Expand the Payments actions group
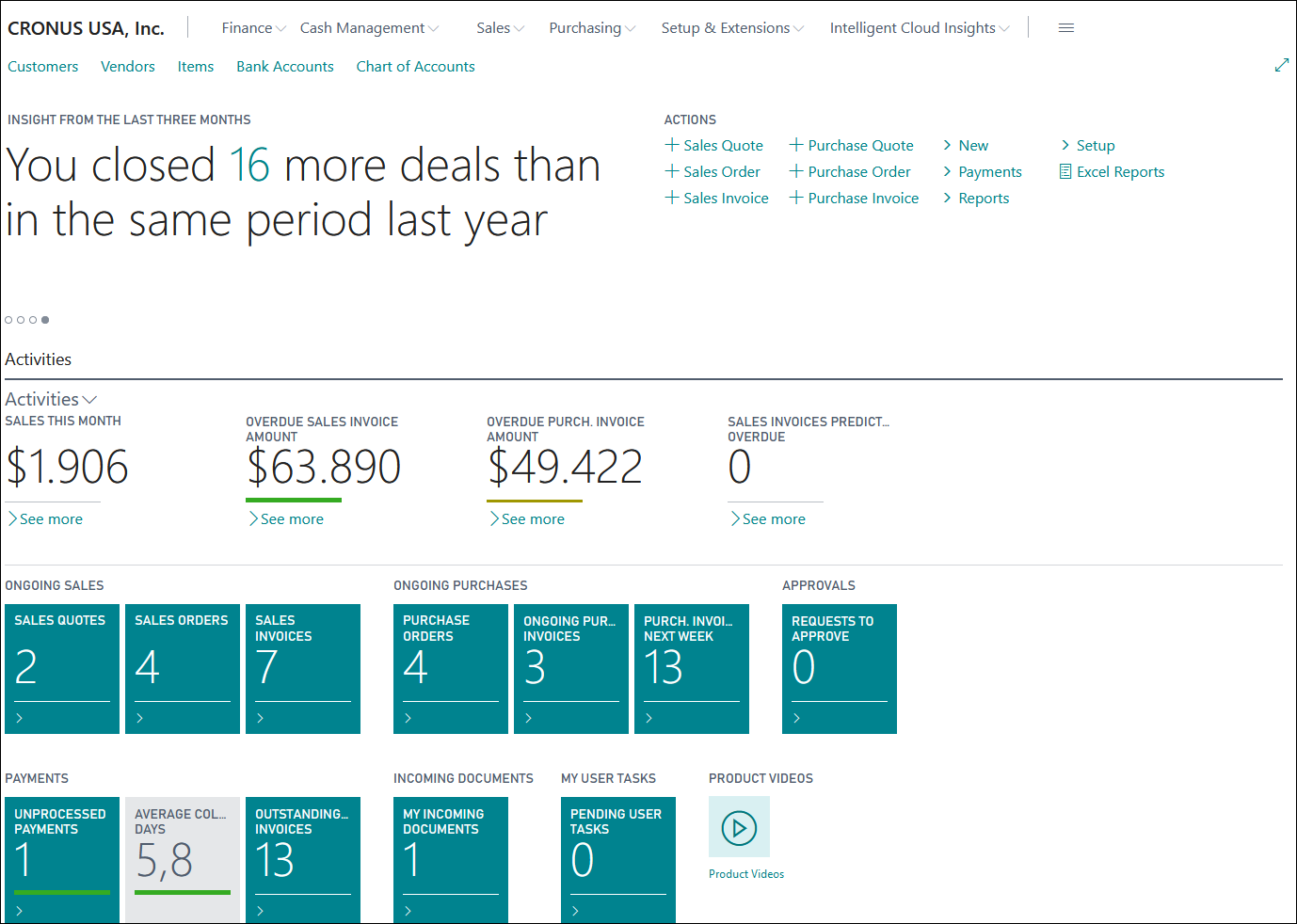This screenshot has width=1297, height=924. [983, 171]
